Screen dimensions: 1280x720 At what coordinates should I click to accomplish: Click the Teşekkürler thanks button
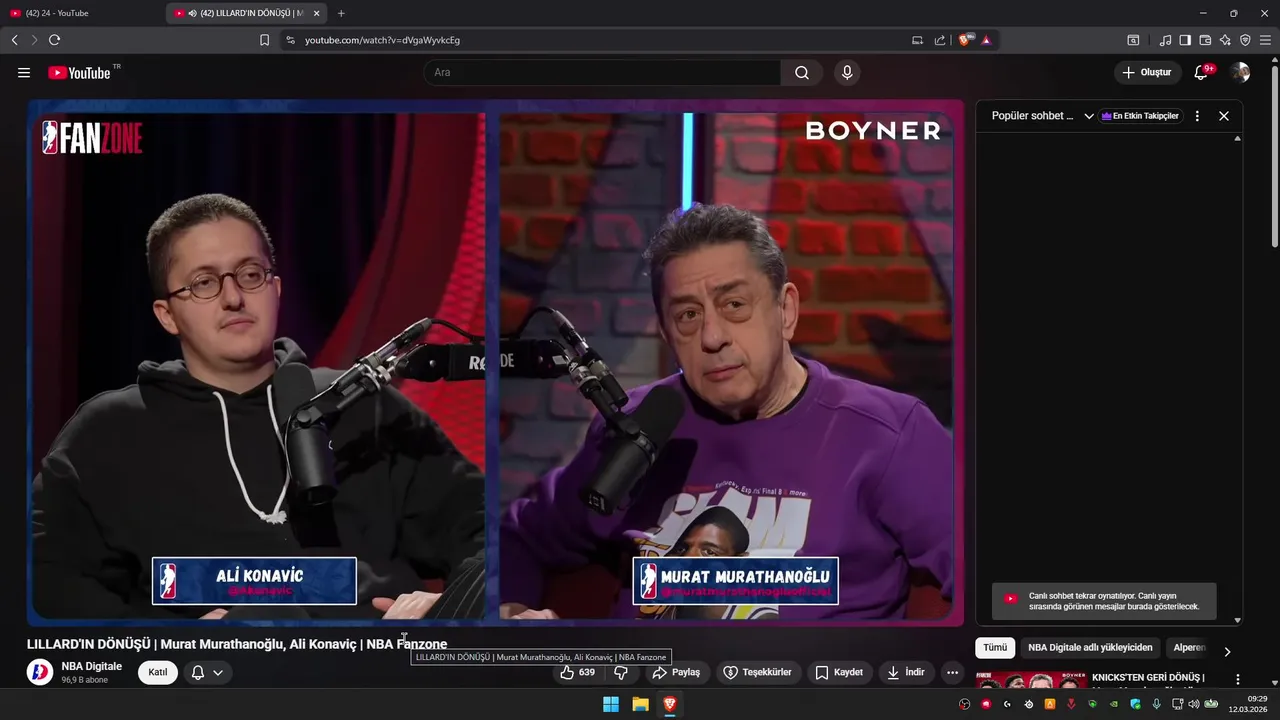point(757,672)
